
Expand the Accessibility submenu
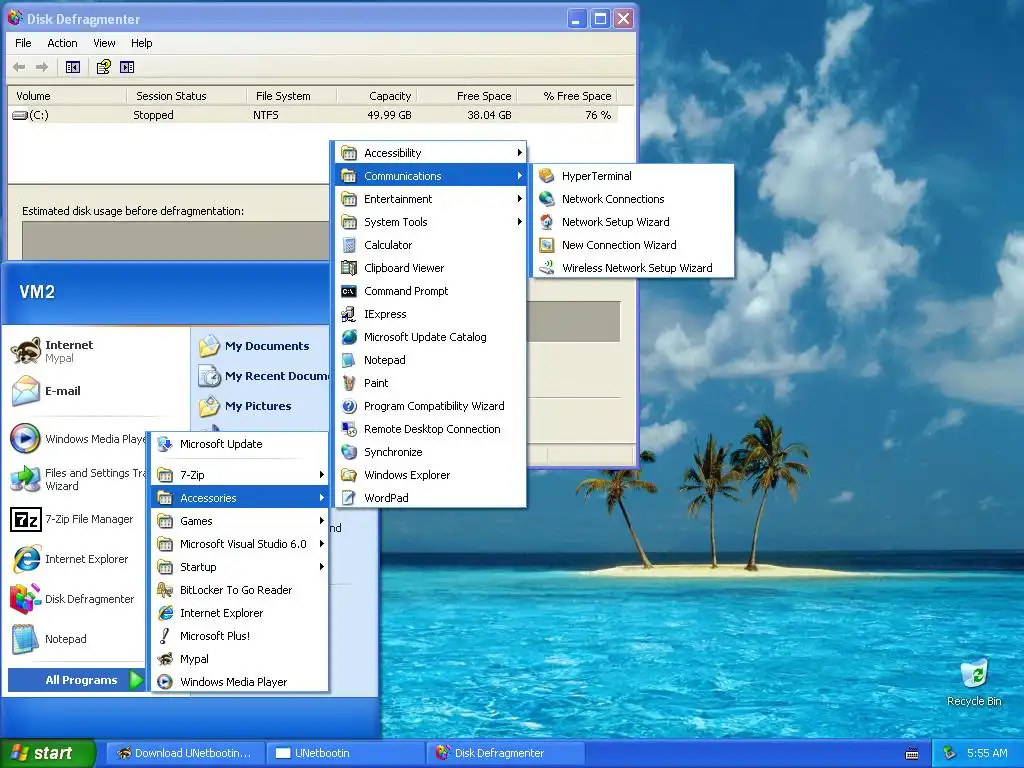(431, 153)
